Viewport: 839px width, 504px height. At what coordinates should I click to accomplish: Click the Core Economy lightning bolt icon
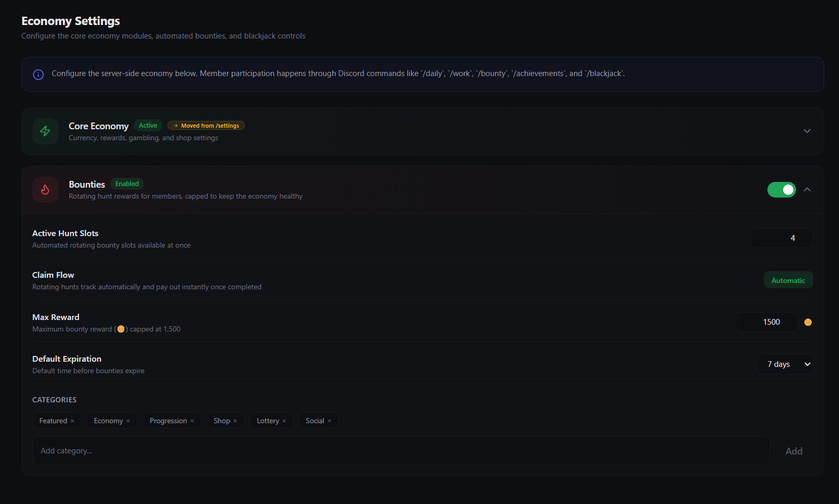[45, 131]
